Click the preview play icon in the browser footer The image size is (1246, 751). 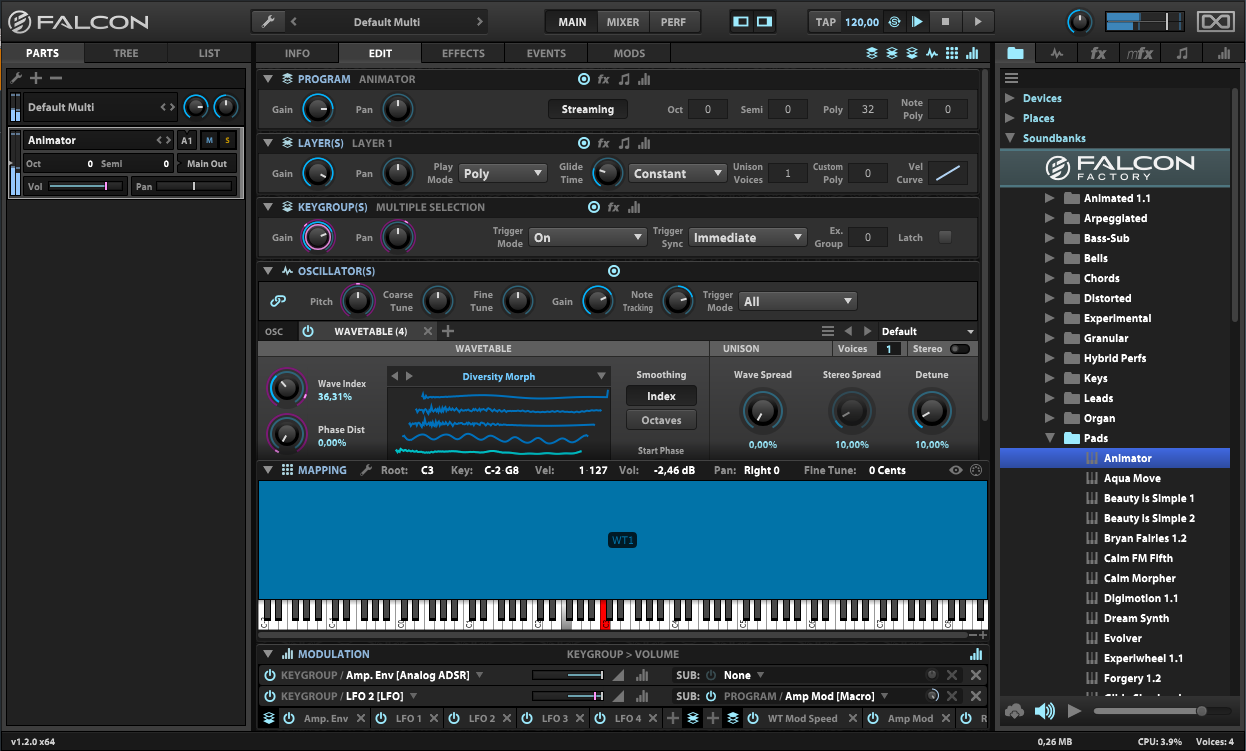point(1074,710)
